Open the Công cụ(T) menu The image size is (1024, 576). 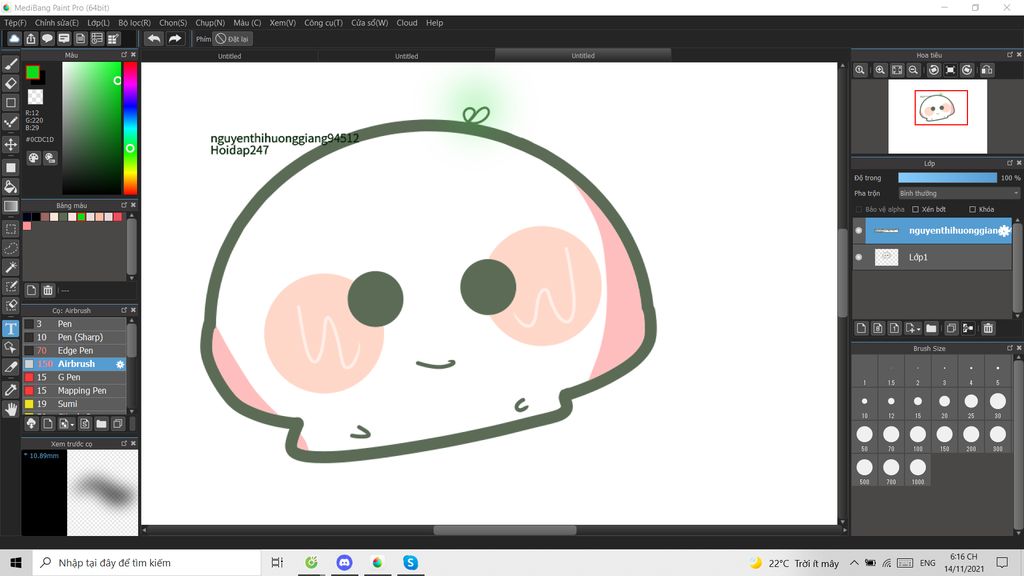coord(323,23)
